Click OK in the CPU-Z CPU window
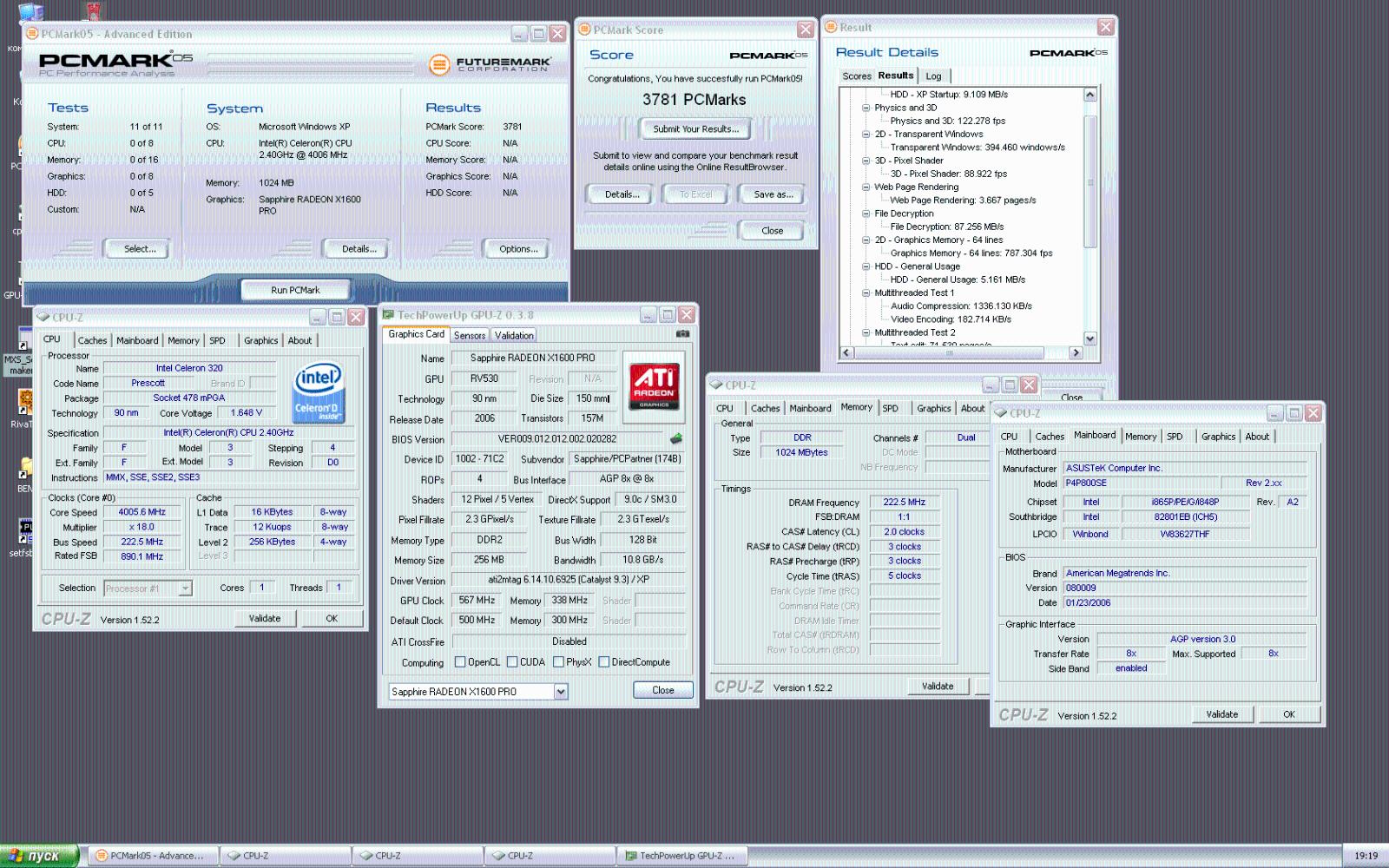 point(332,619)
